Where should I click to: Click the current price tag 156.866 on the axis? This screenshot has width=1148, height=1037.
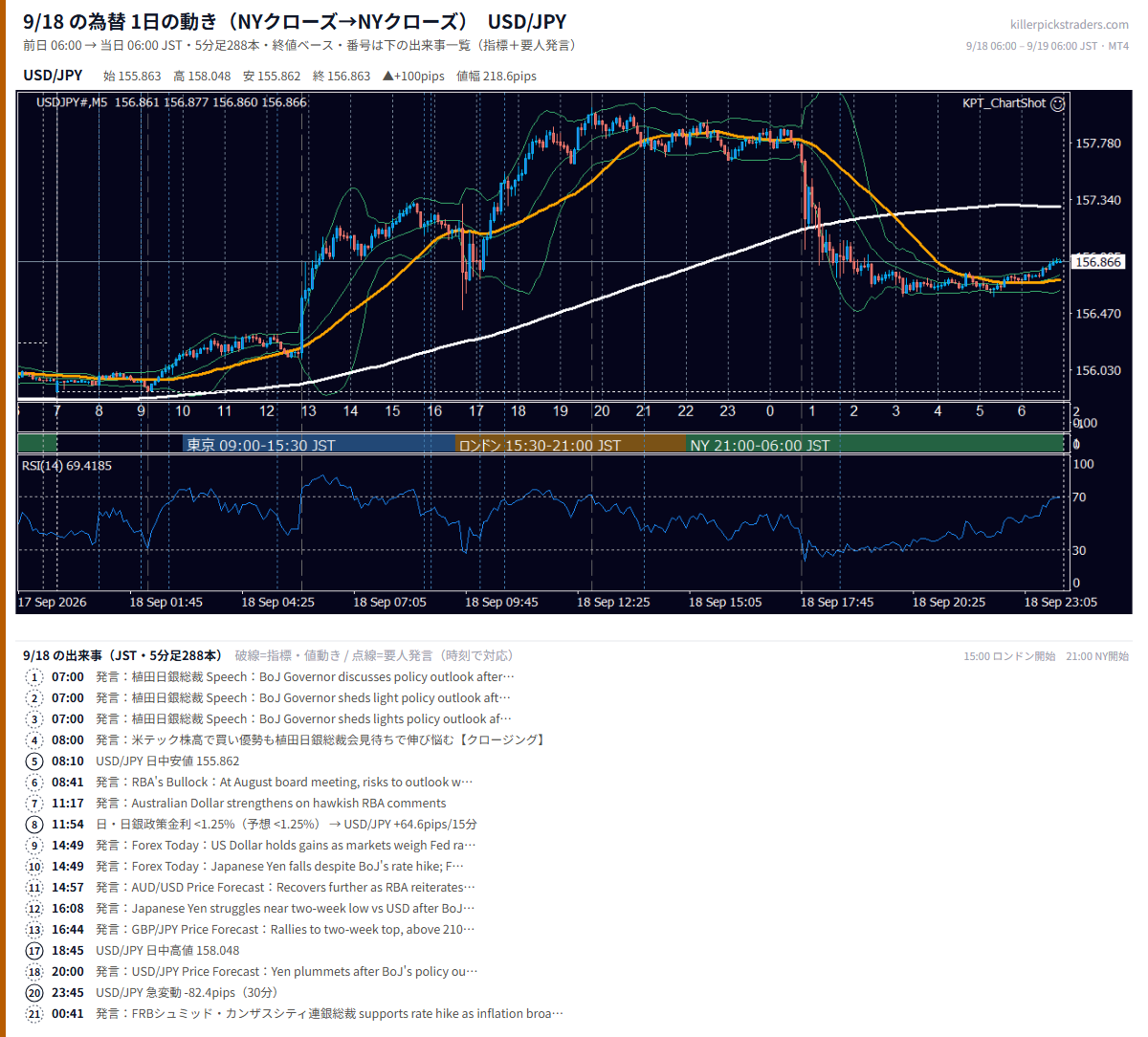tap(1098, 262)
